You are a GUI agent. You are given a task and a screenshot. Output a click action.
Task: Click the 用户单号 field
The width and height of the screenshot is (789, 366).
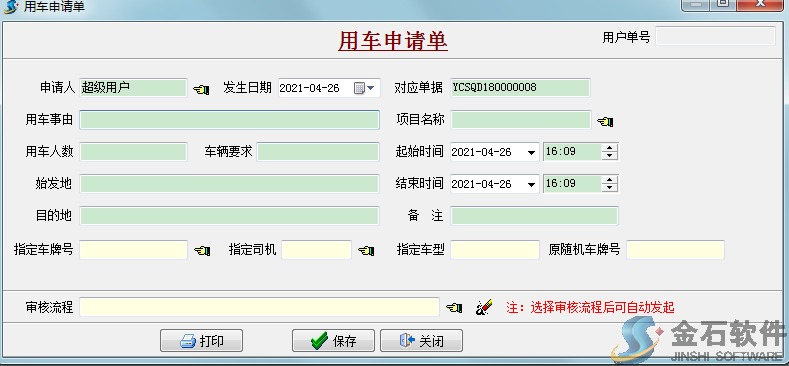tap(716, 36)
